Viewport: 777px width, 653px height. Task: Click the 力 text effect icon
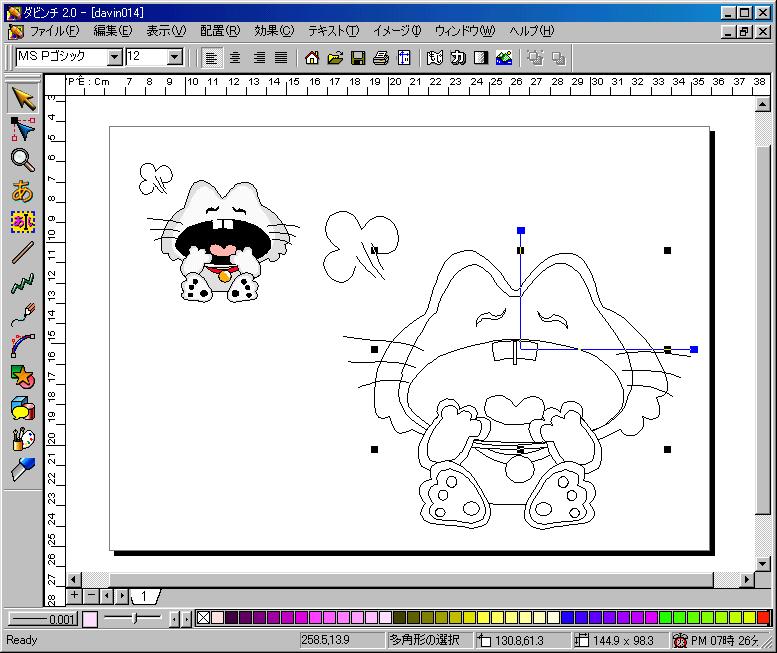pyautogui.click(x=458, y=58)
